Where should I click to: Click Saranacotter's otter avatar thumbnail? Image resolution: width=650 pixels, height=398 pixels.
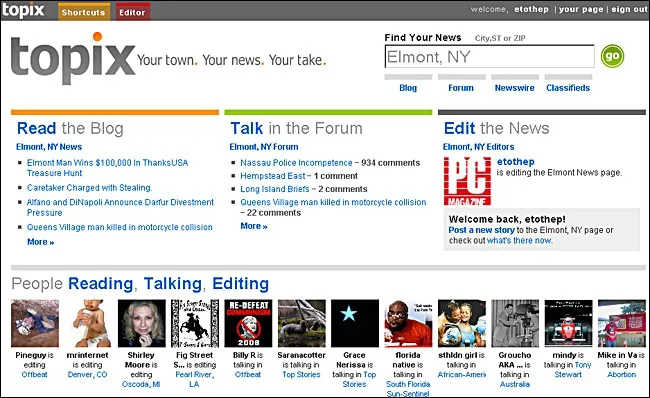[302, 323]
